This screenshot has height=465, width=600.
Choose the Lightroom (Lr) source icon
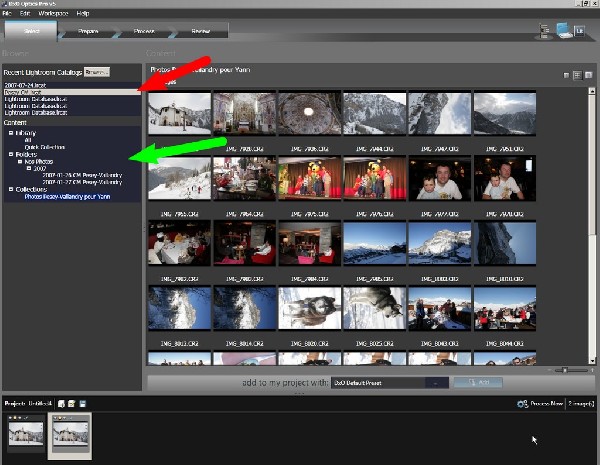(579, 31)
